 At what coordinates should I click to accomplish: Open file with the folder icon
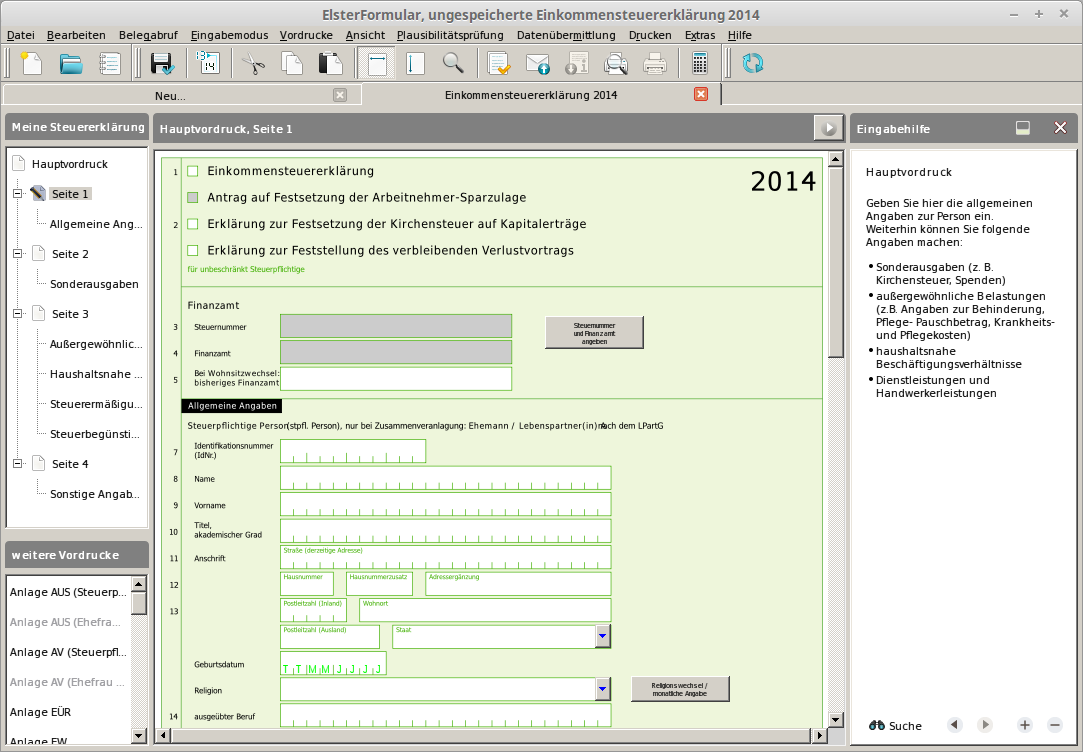tap(70, 64)
